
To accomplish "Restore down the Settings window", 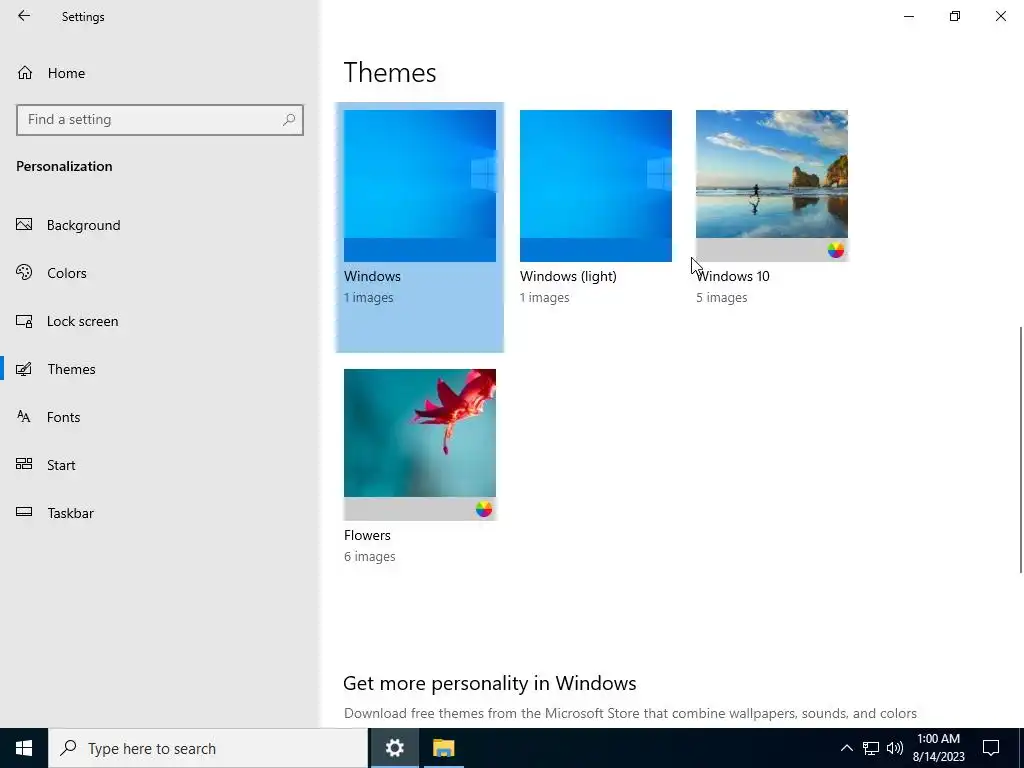I will click(x=955, y=16).
